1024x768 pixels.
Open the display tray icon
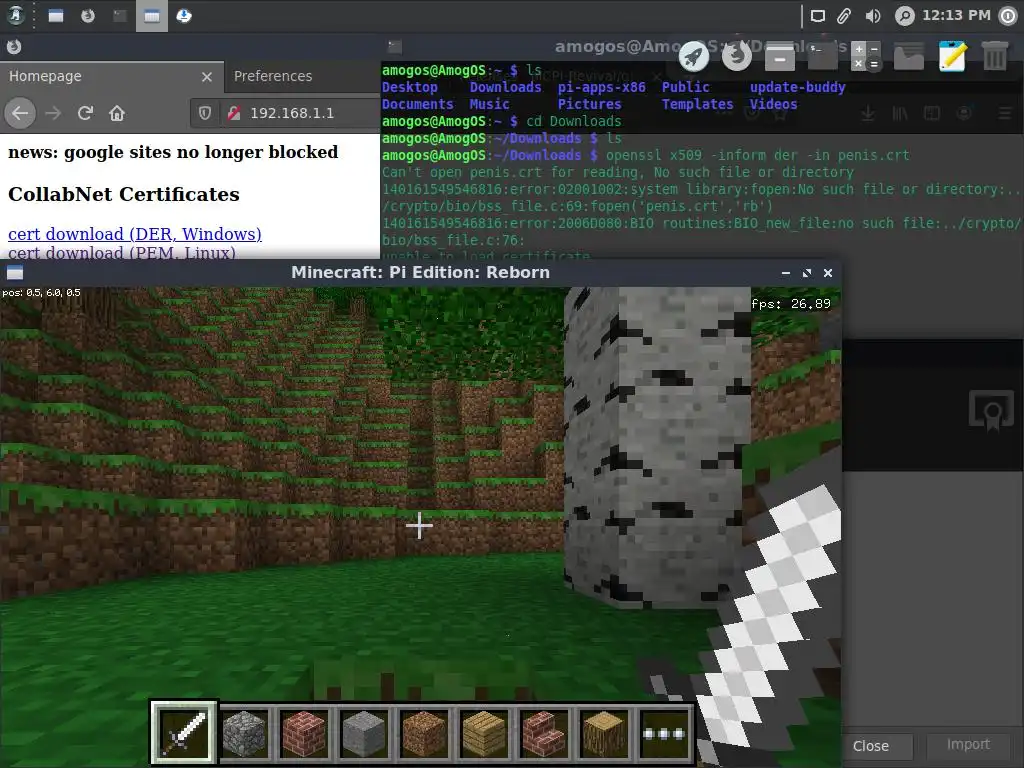pyautogui.click(x=818, y=16)
